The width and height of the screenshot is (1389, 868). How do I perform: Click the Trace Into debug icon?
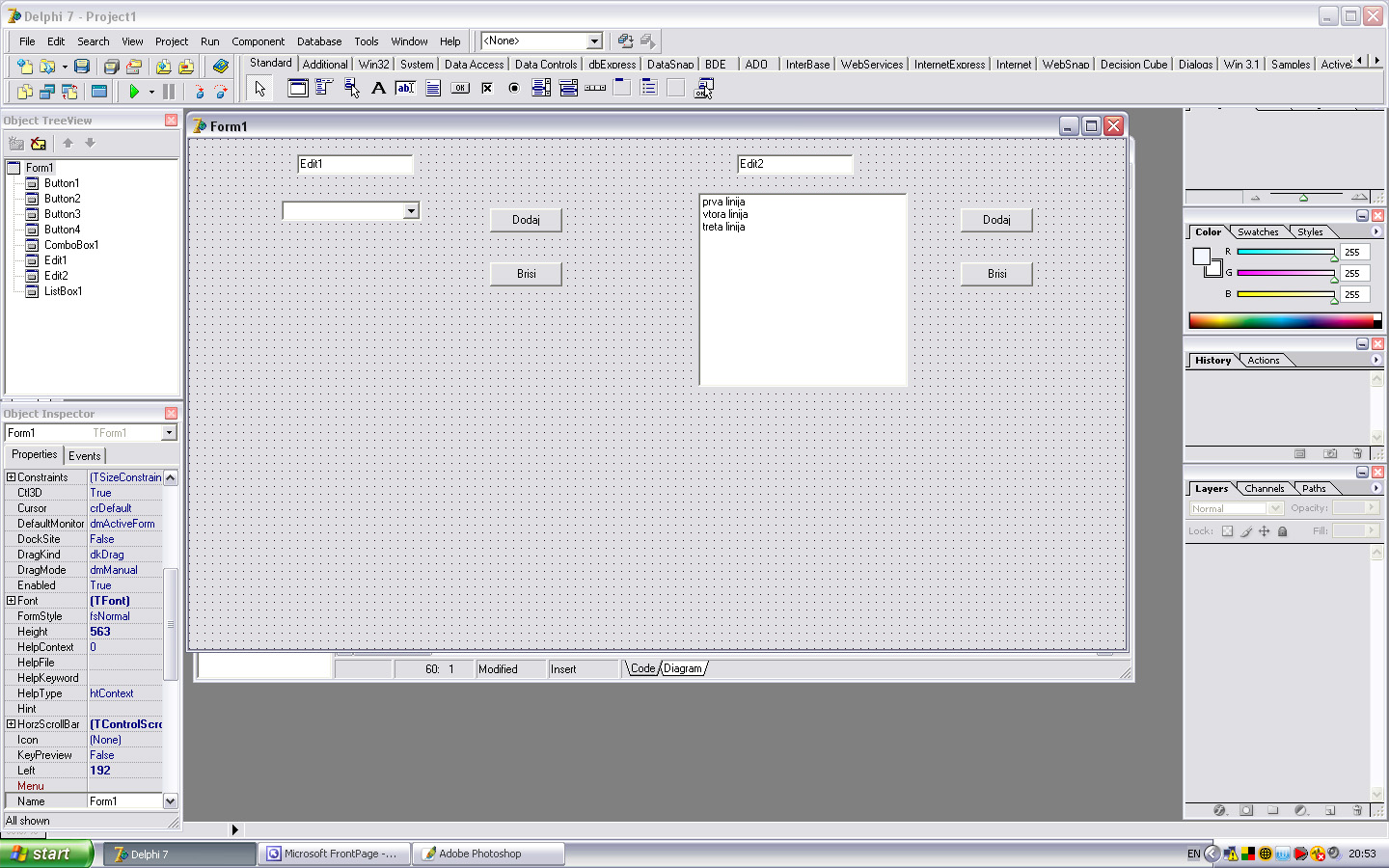click(x=199, y=92)
